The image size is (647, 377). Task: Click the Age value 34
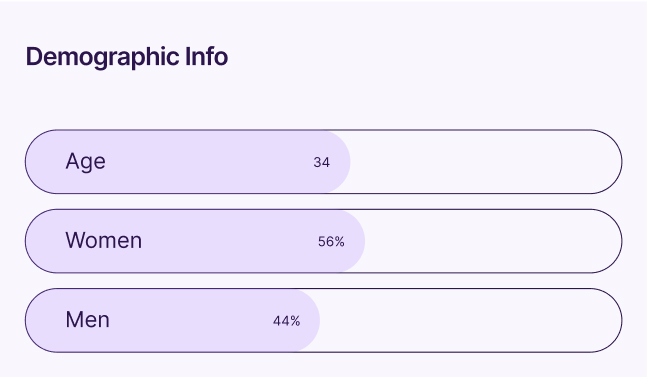pos(321,162)
